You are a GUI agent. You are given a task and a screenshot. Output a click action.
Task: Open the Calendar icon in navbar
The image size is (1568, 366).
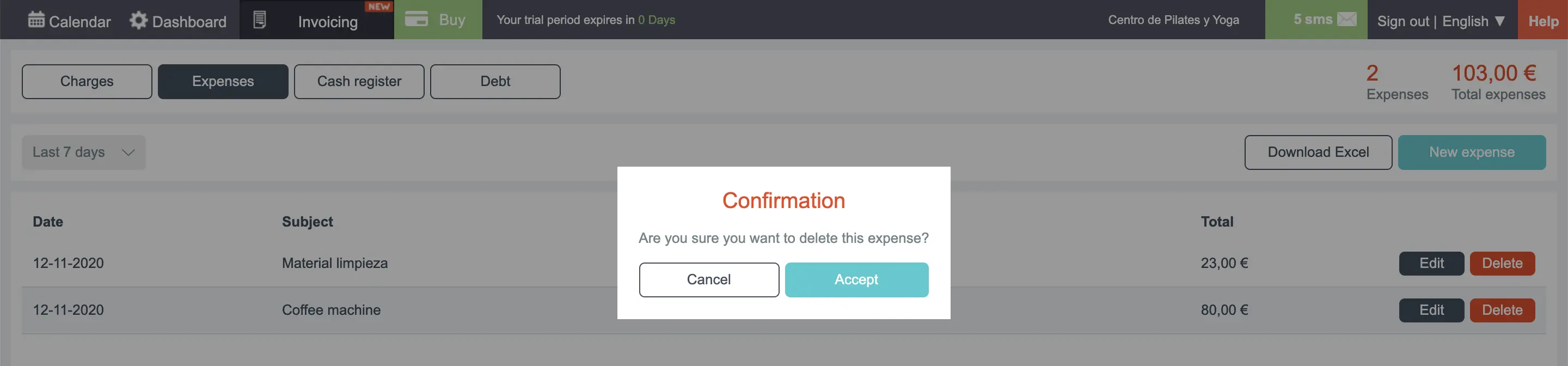click(36, 20)
